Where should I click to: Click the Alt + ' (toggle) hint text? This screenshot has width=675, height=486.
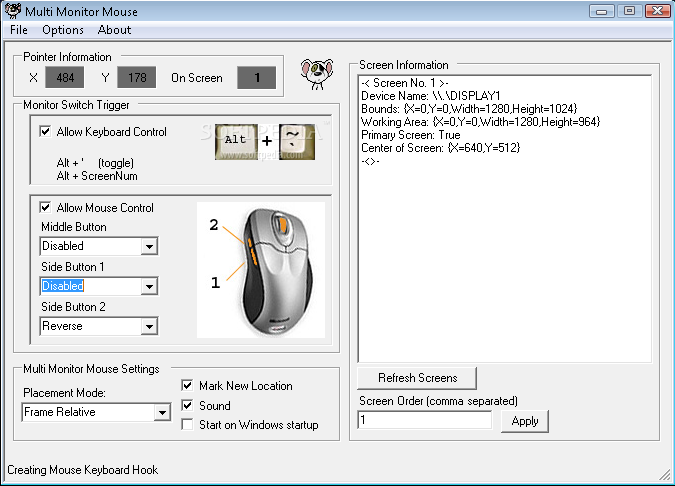click(x=95, y=163)
